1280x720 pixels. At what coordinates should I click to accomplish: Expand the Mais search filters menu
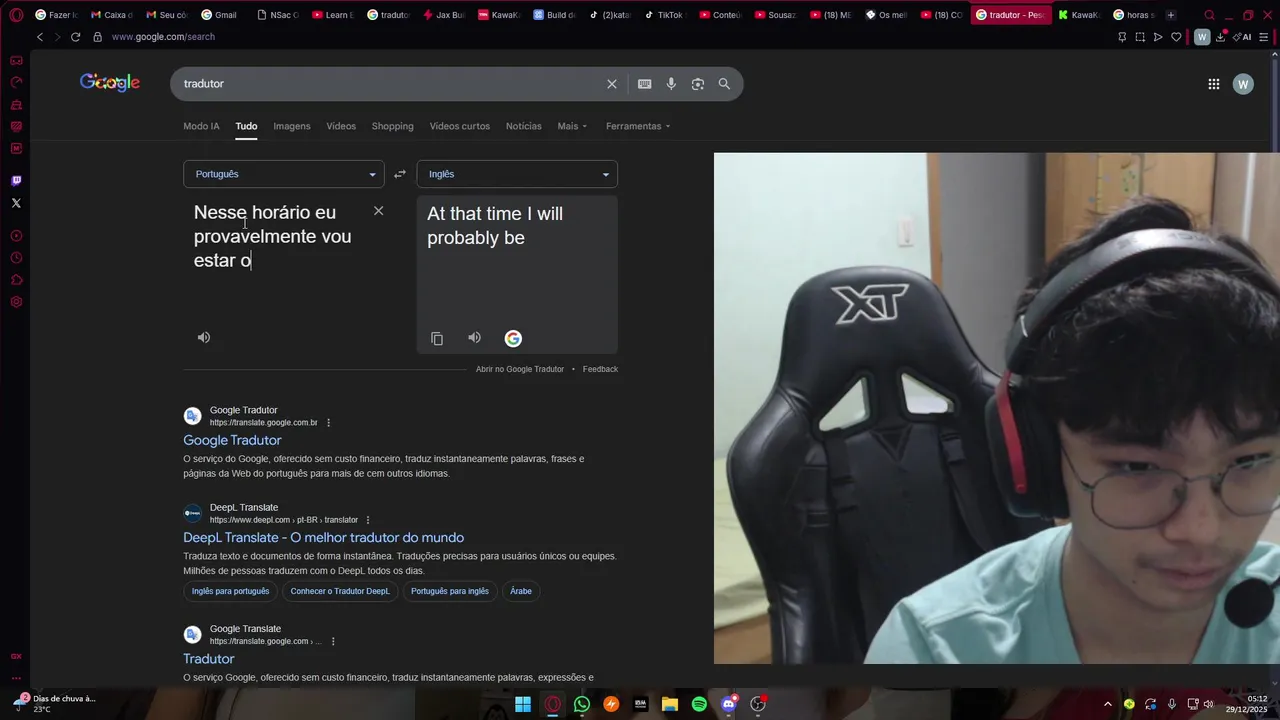click(x=572, y=126)
